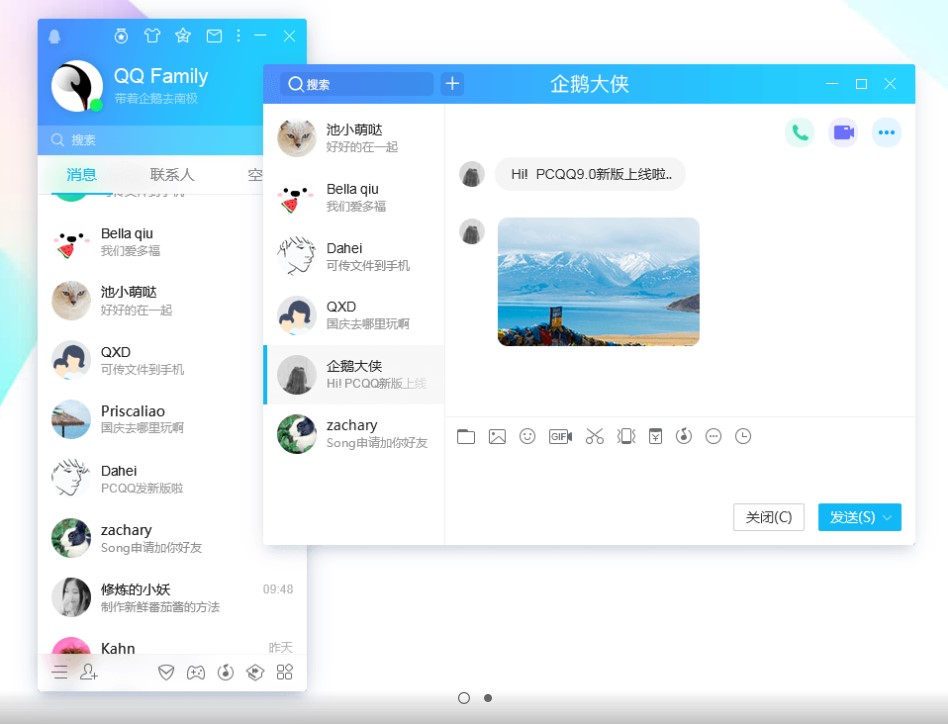Click the send image icon in chat toolbar
Screen dimensions: 948x724
pyautogui.click(x=497, y=436)
